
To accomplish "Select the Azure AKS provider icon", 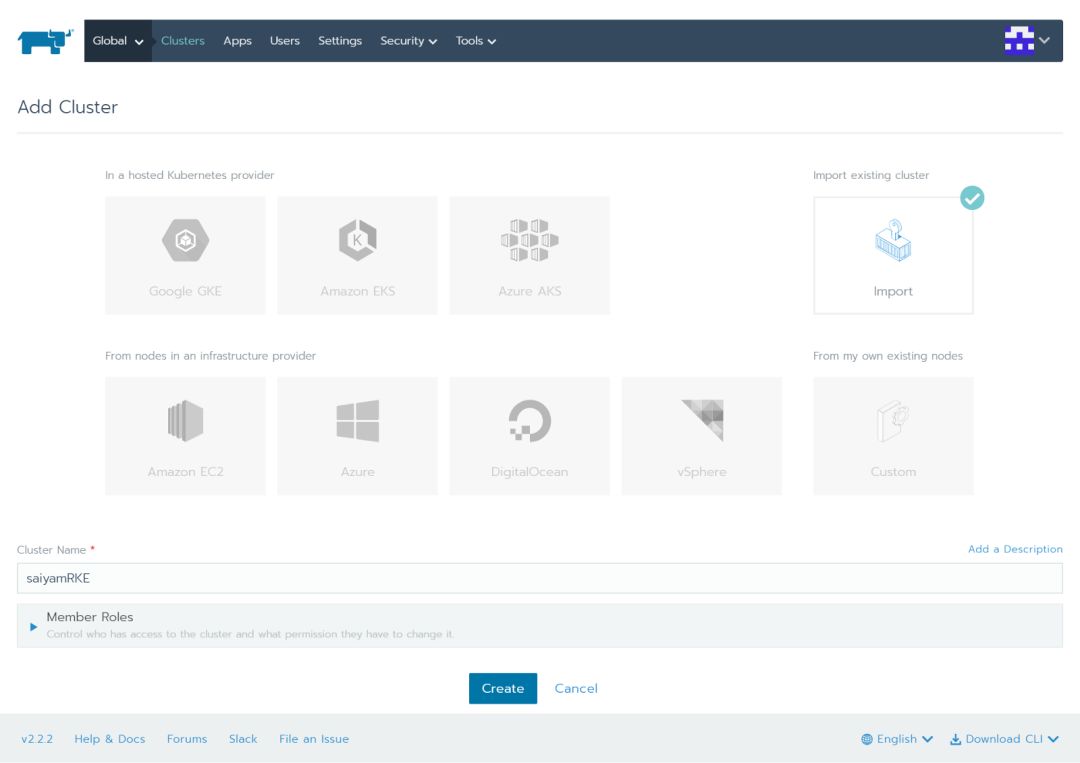I will pyautogui.click(x=530, y=240).
